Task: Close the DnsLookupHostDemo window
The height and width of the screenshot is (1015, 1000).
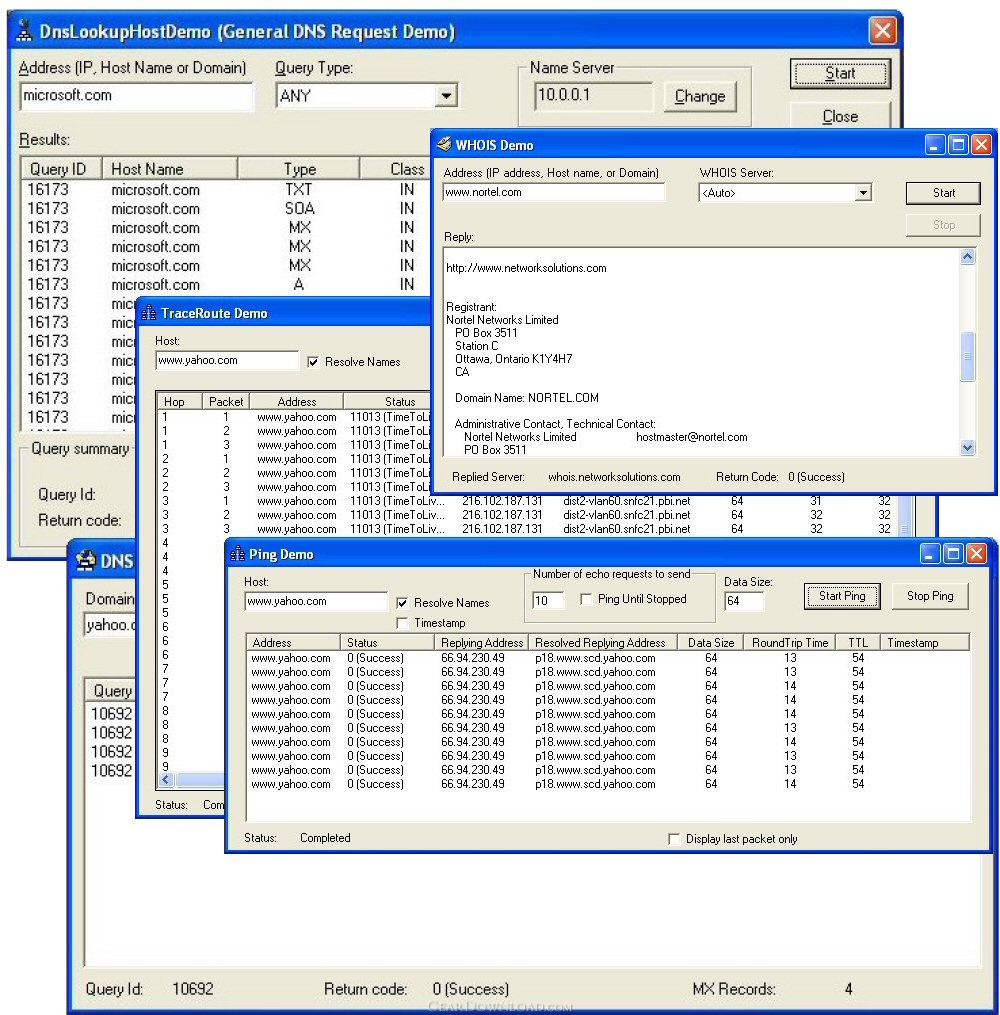Action: point(883,30)
